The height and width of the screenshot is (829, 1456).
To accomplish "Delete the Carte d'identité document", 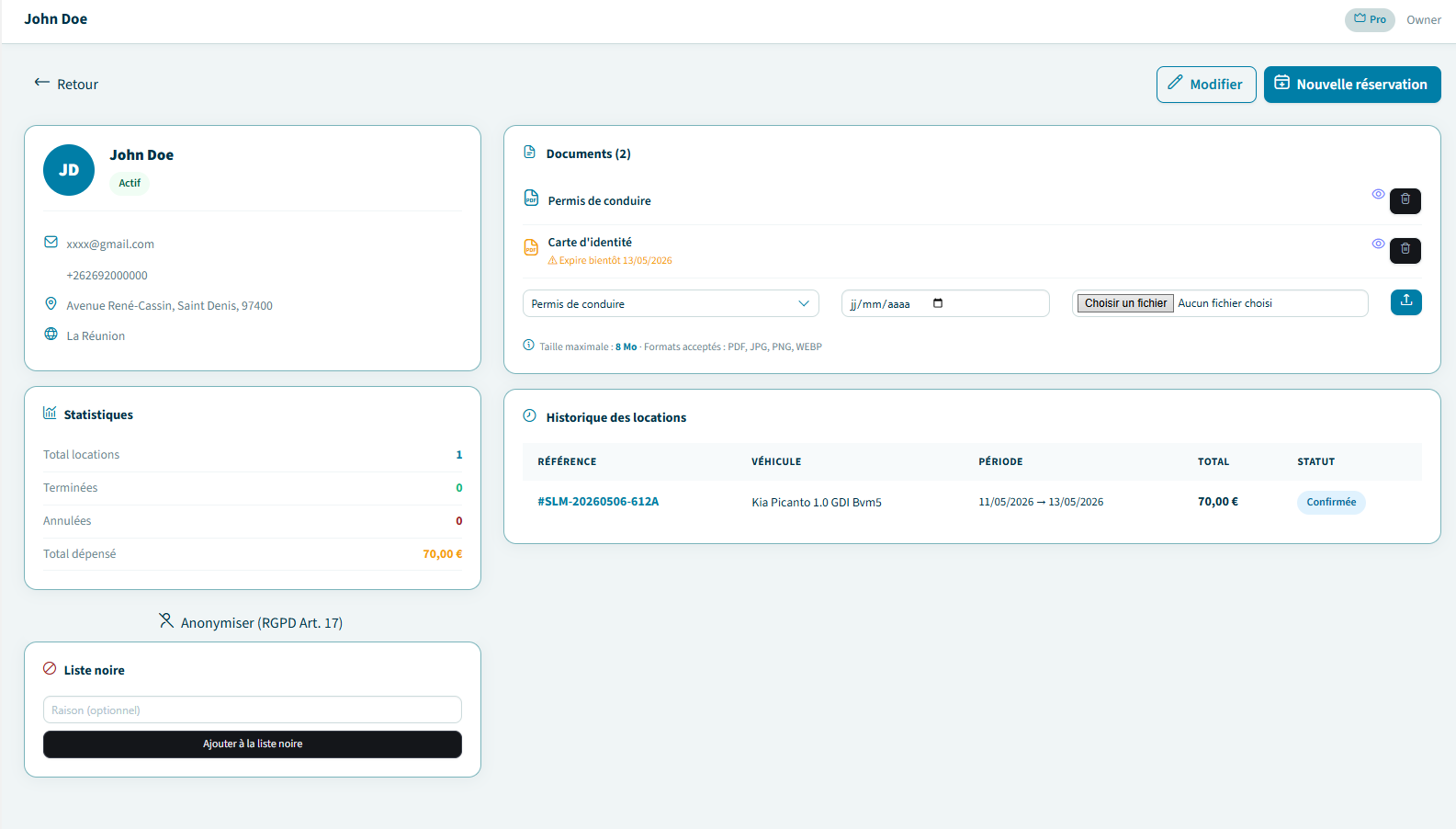I will tap(1405, 250).
